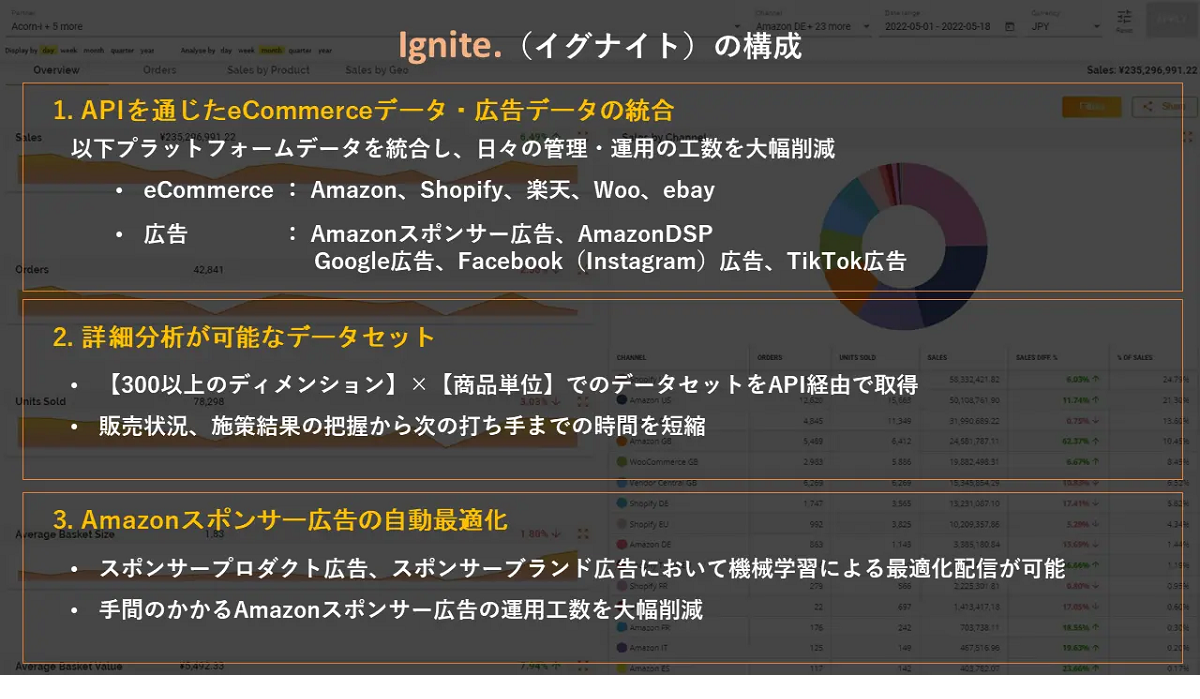The width and height of the screenshot is (1200, 699).
Task: Switch to the Orders tab
Action: (159, 70)
